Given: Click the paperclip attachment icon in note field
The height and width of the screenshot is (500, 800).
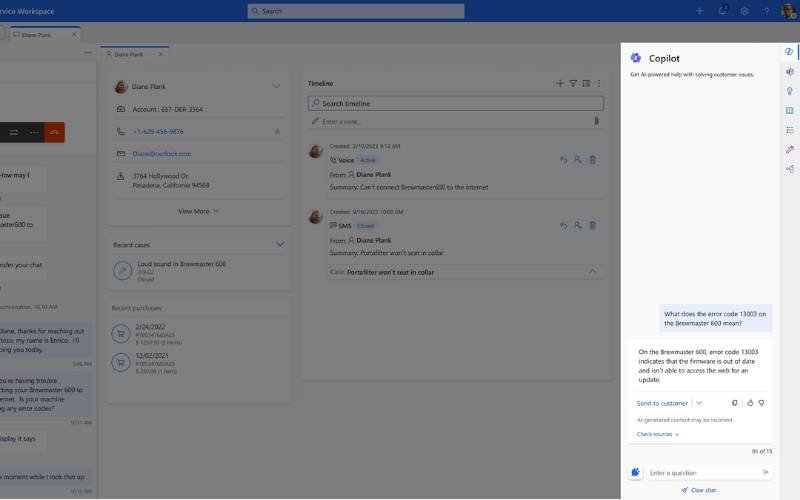Looking at the screenshot, I should click(596, 121).
